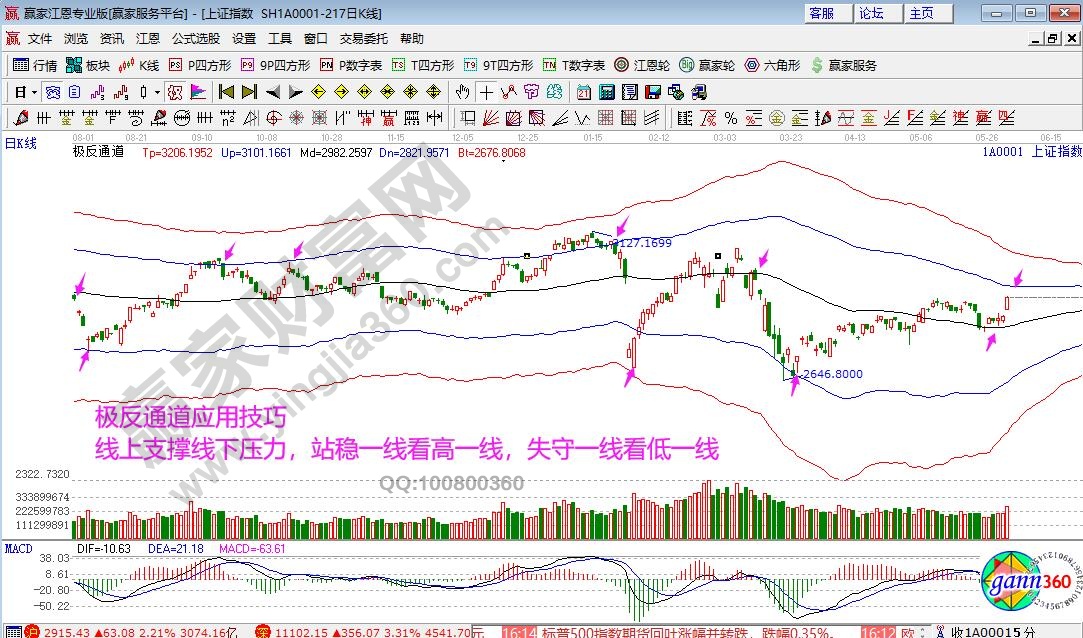Screen dimensions: 1083x638
Task: Toggle the highlighted 极反通道 indicator button
Action: tap(174, 92)
